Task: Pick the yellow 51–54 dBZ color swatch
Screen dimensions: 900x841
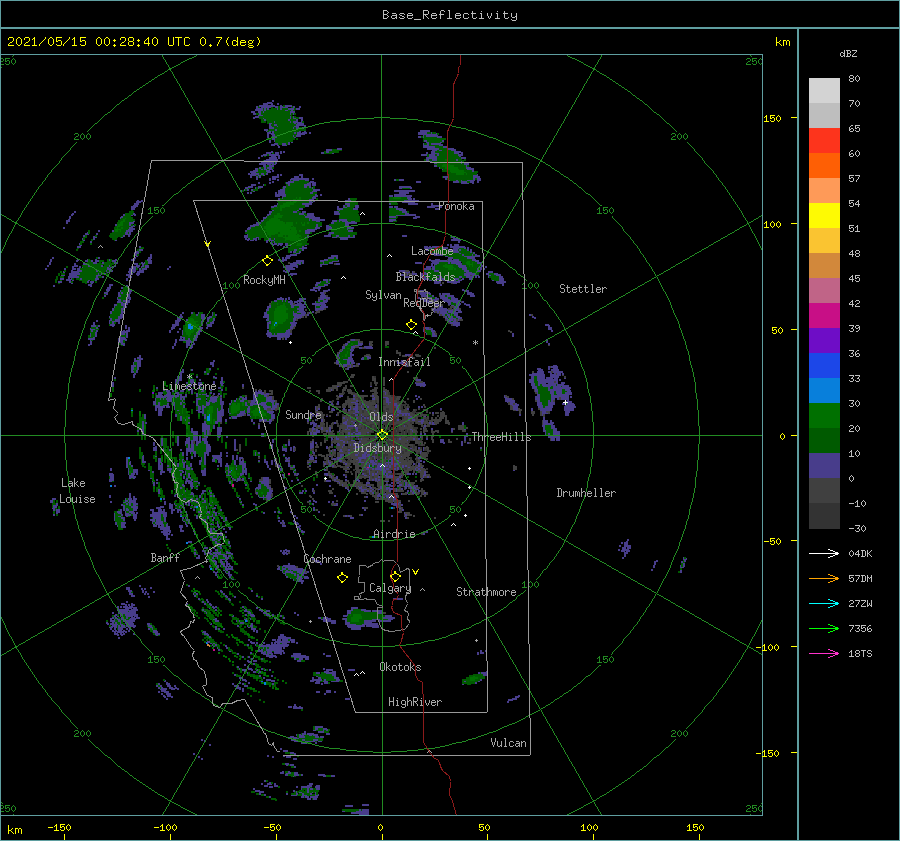Action: [824, 216]
